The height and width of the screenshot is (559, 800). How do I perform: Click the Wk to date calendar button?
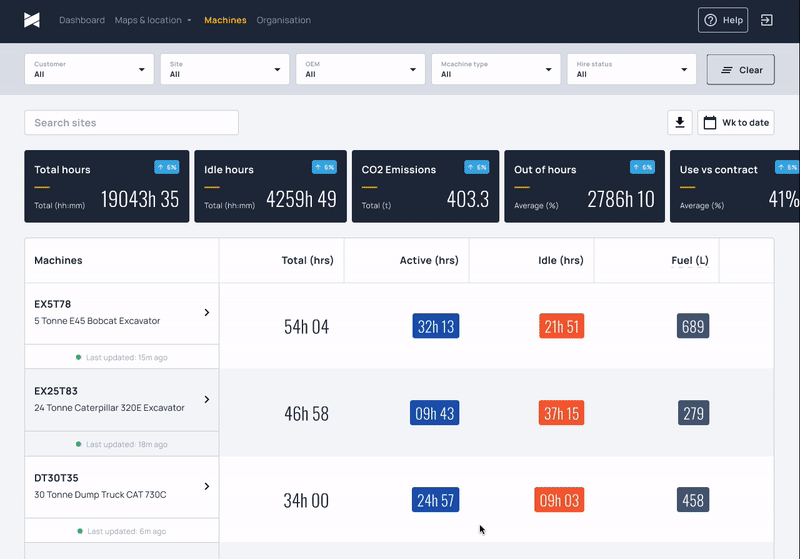pos(736,123)
